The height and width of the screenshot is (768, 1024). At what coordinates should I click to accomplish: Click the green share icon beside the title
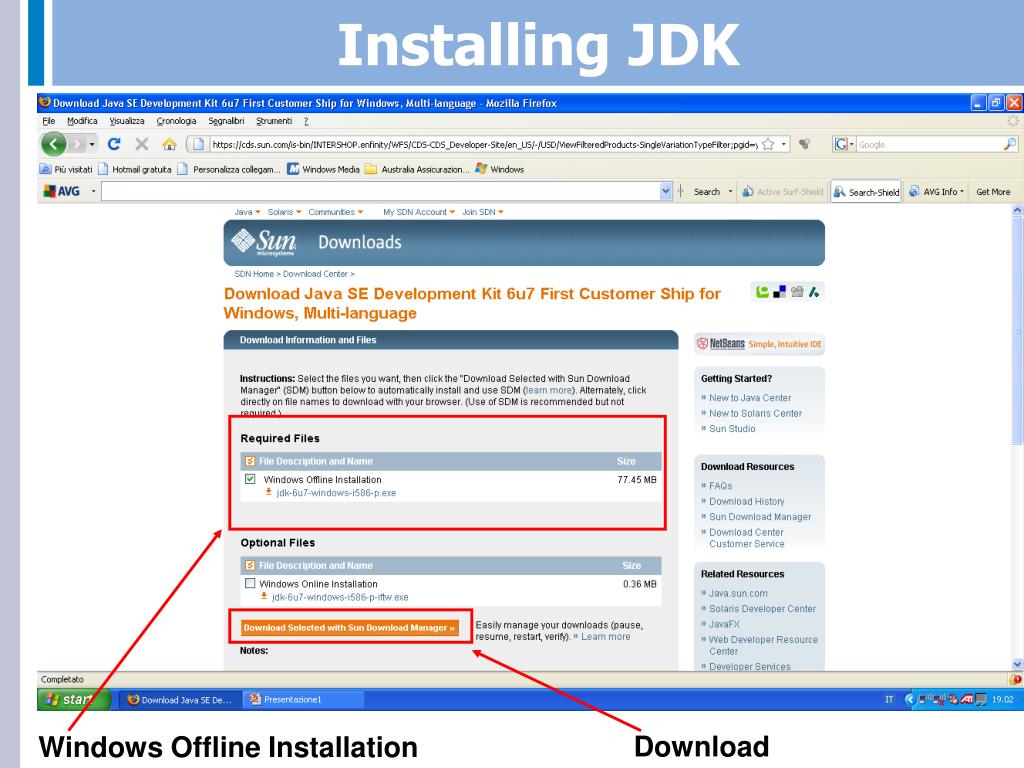click(762, 292)
